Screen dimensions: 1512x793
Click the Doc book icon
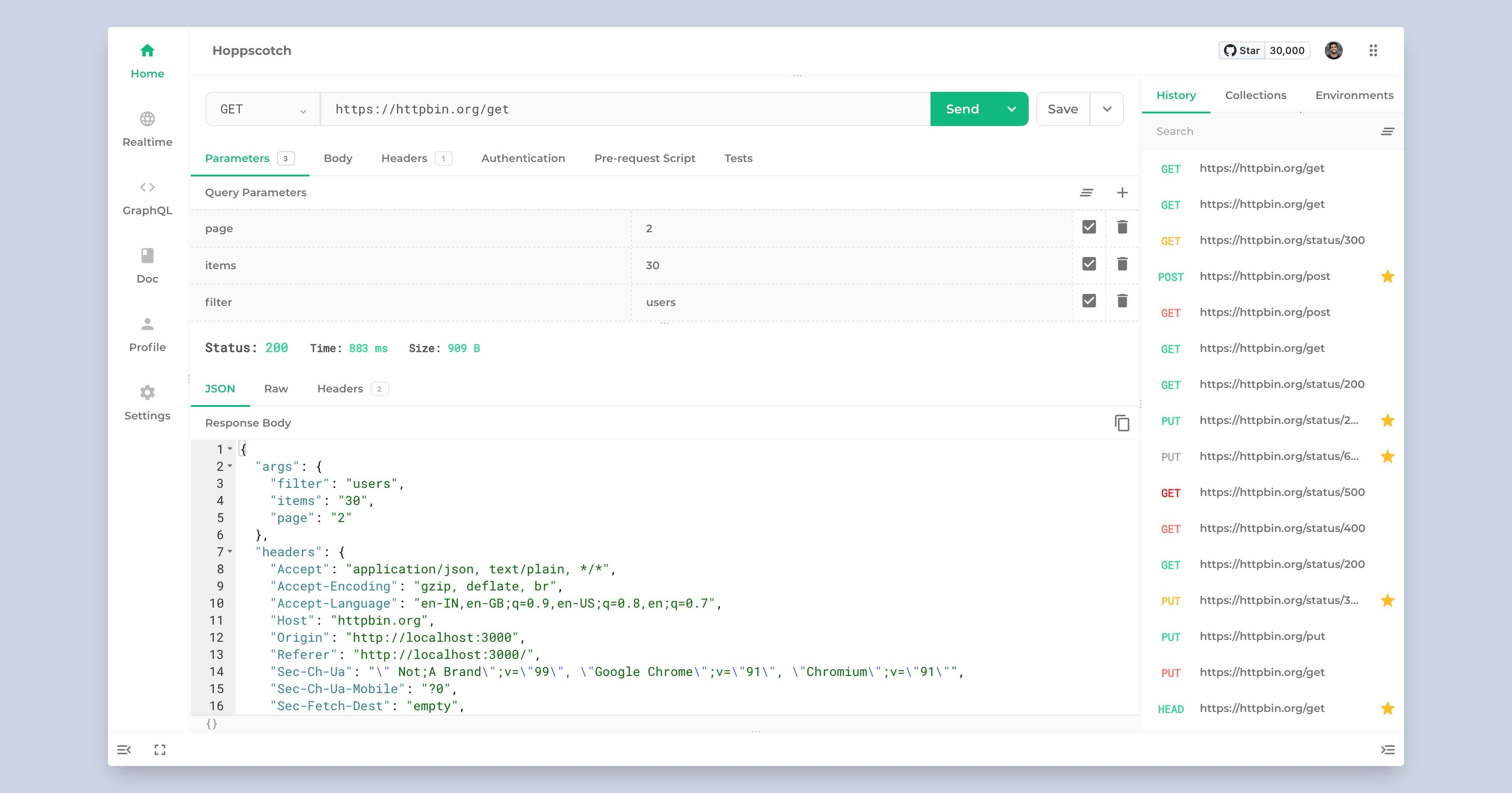click(x=147, y=256)
